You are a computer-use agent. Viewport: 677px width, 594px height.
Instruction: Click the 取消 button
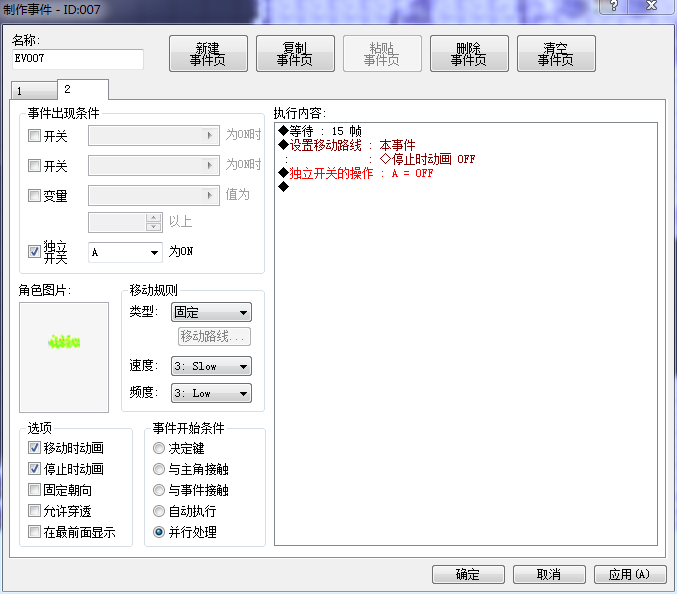(549, 575)
